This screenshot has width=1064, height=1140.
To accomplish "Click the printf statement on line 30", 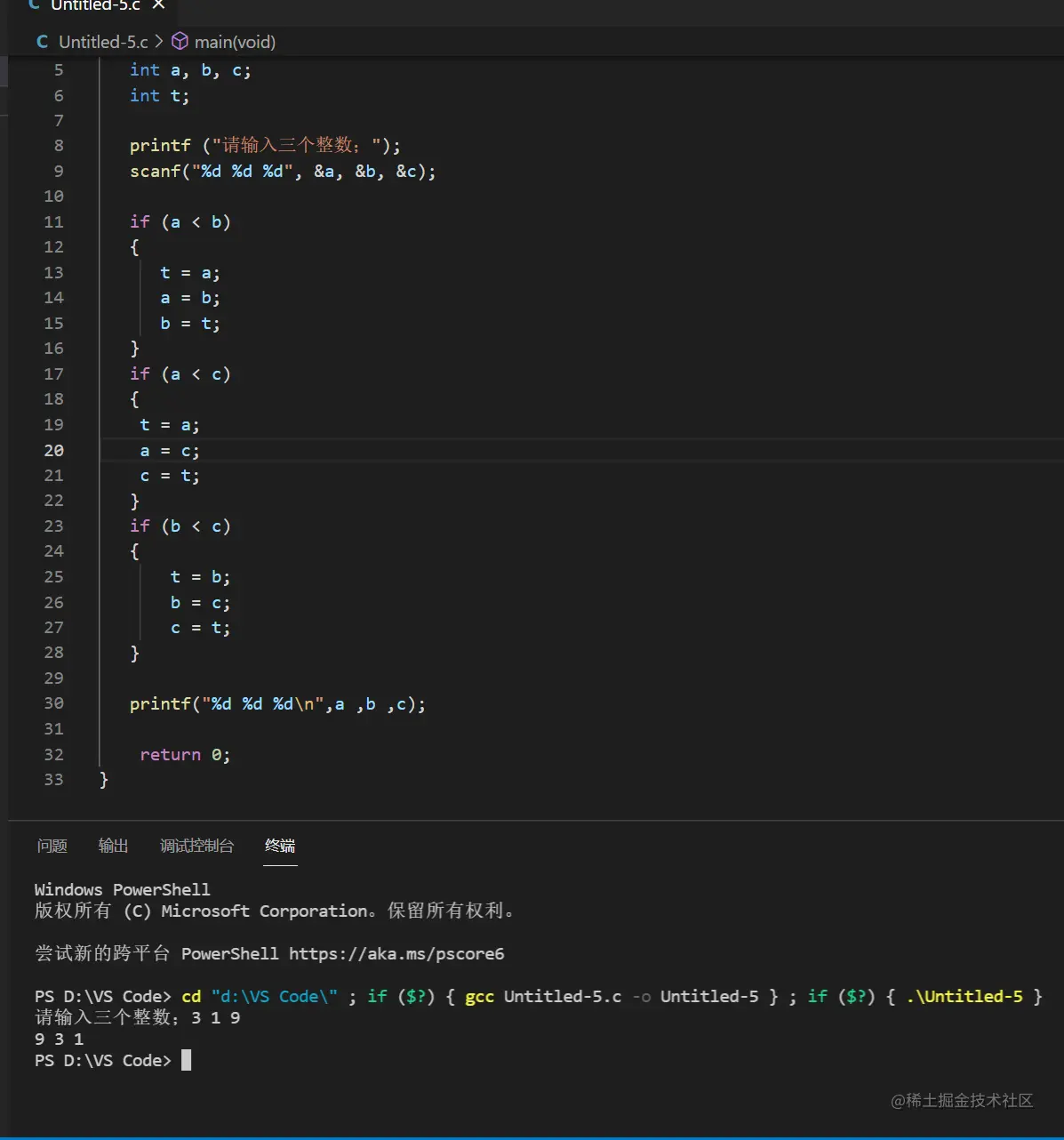I will coord(276,702).
